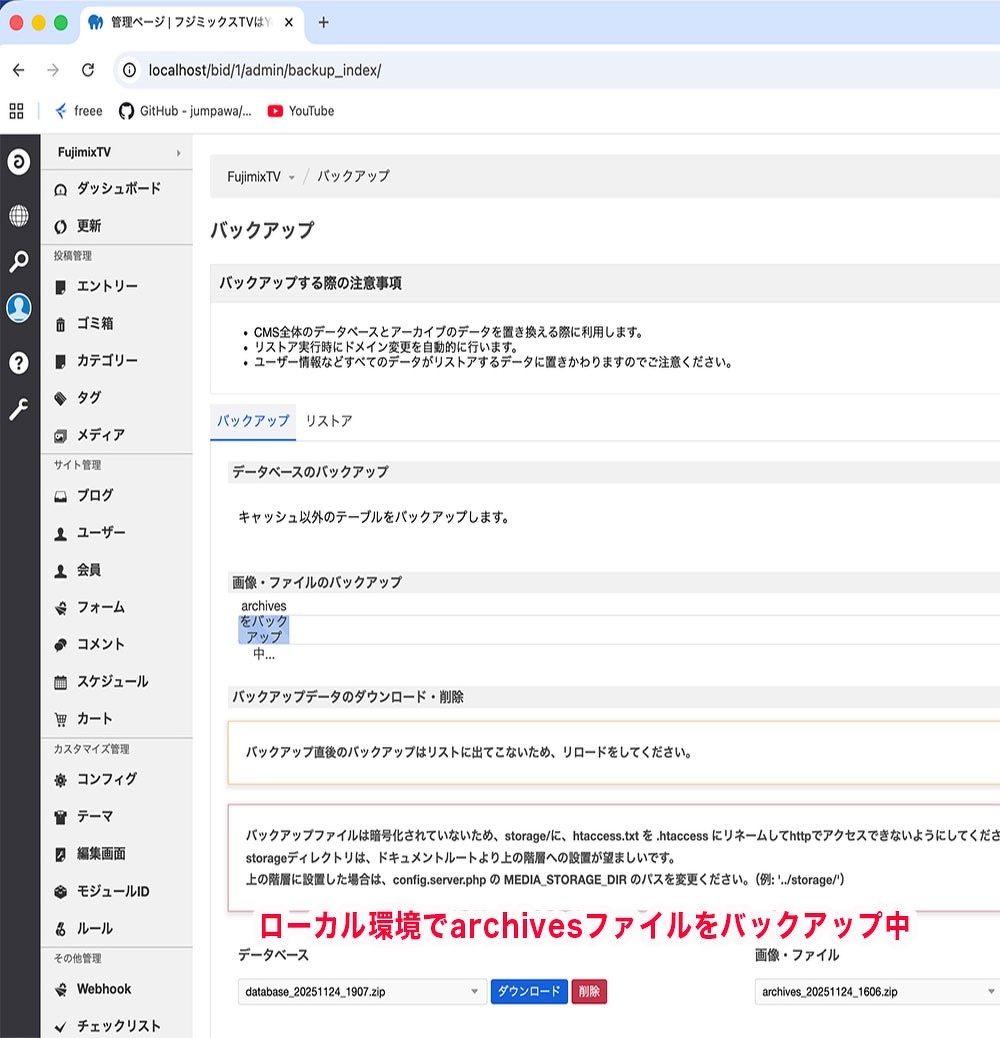The image size is (1000, 1038).
Task: Reload the page with browser refresh icon
Action: 88,70
